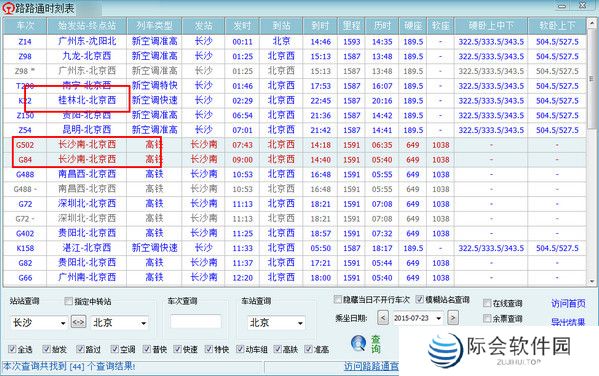Click the 路路通时刻表 app logo icon
Screen dimensions: 599x376
click(x=9, y=8)
